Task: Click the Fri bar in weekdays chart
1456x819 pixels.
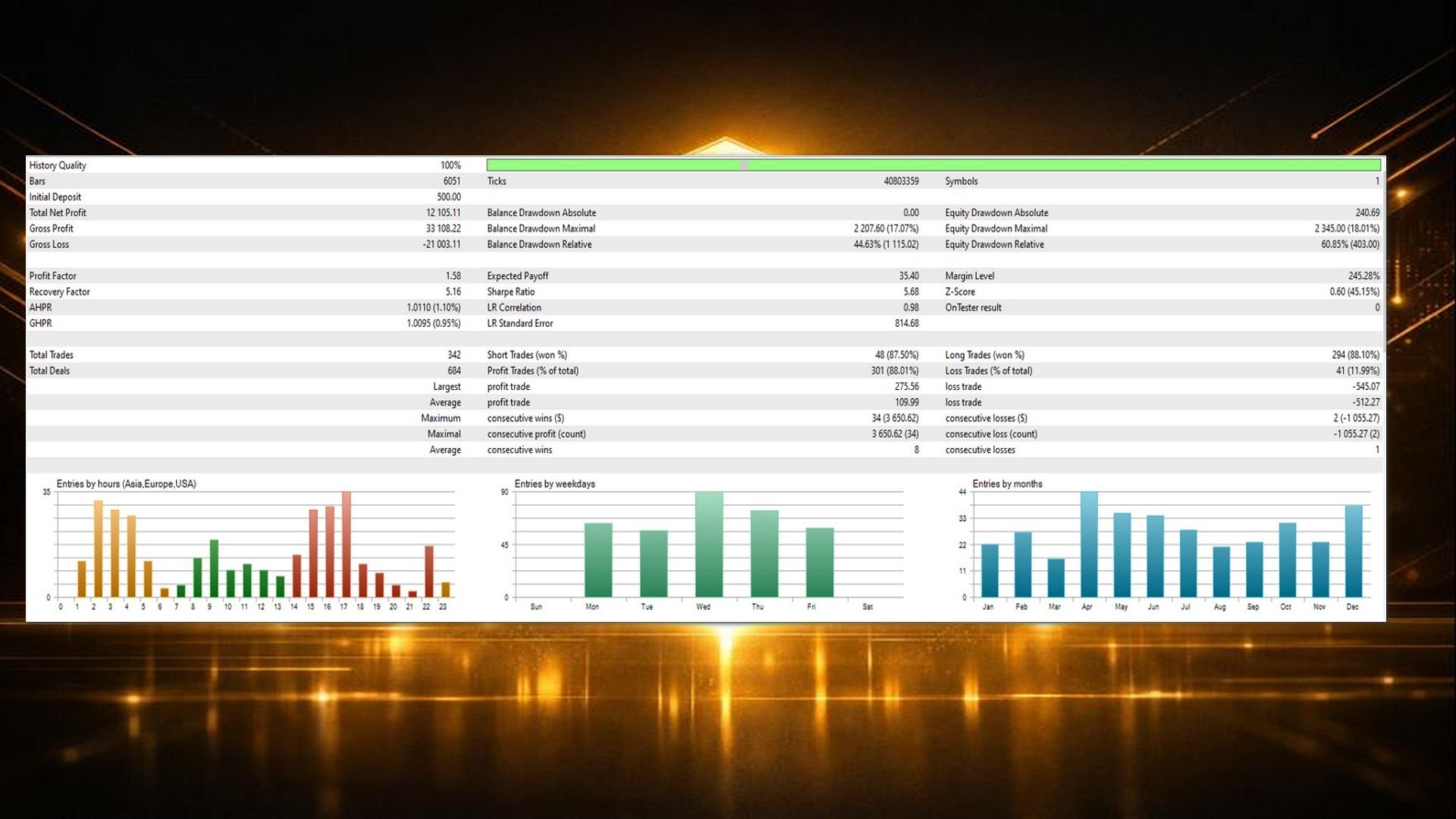Action: pyautogui.click(x=819, y=562)
